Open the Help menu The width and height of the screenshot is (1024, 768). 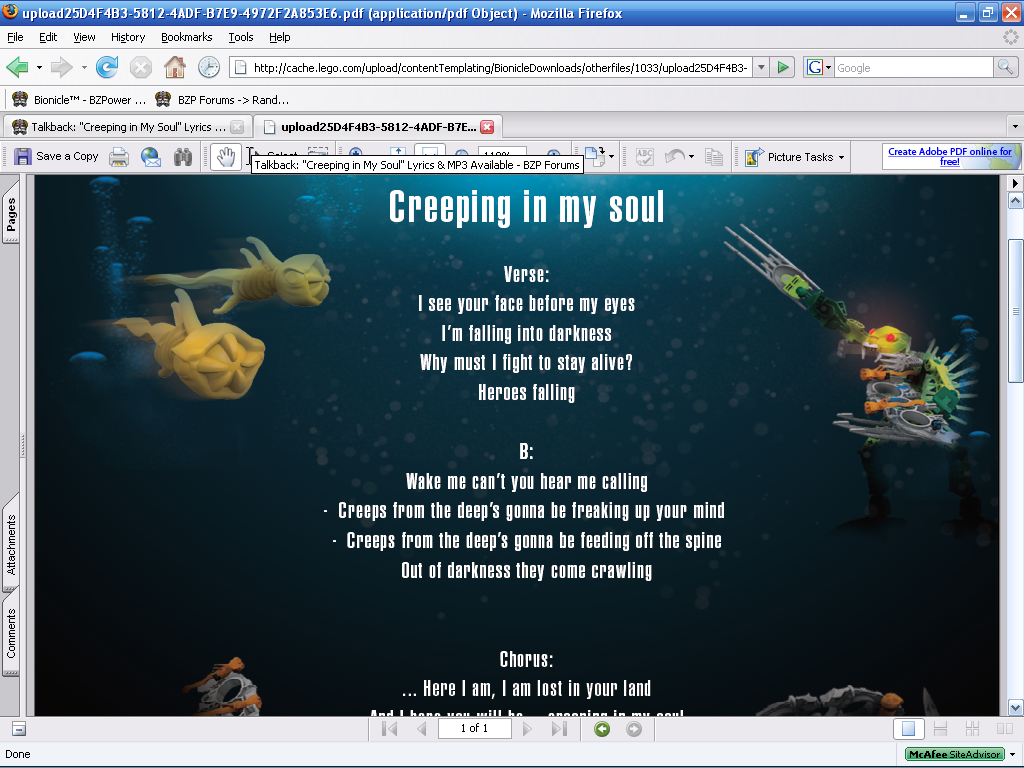[x=280, y=37]
